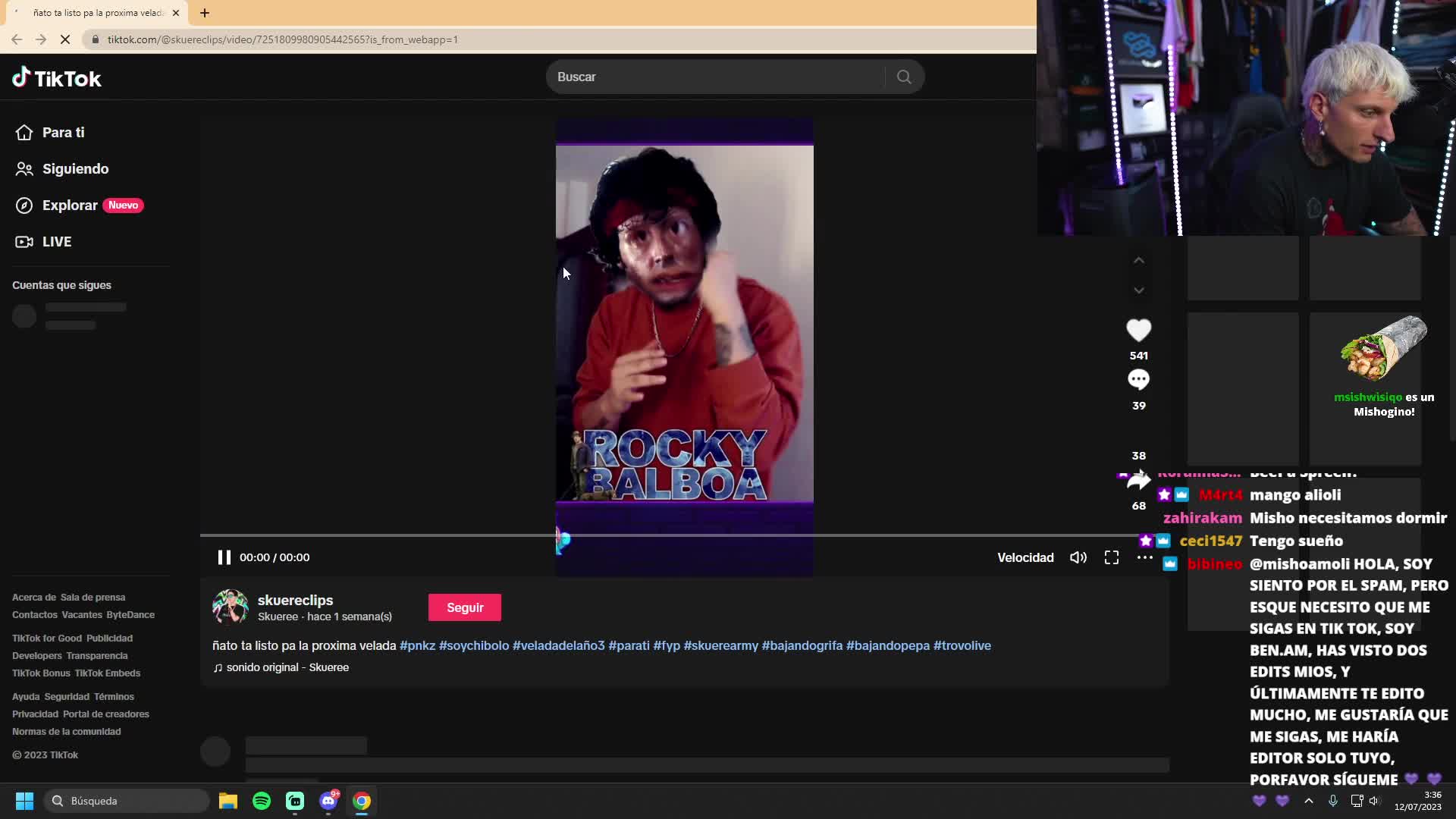This screenshot has height=819, width=1456.
Task: Open Chrome from taskbar
Action: click(362, 801)
